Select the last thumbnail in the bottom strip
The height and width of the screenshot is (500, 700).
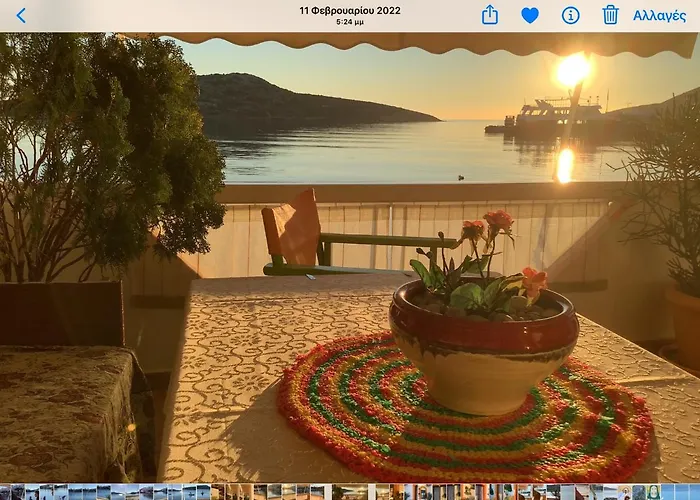click(692, 492)
